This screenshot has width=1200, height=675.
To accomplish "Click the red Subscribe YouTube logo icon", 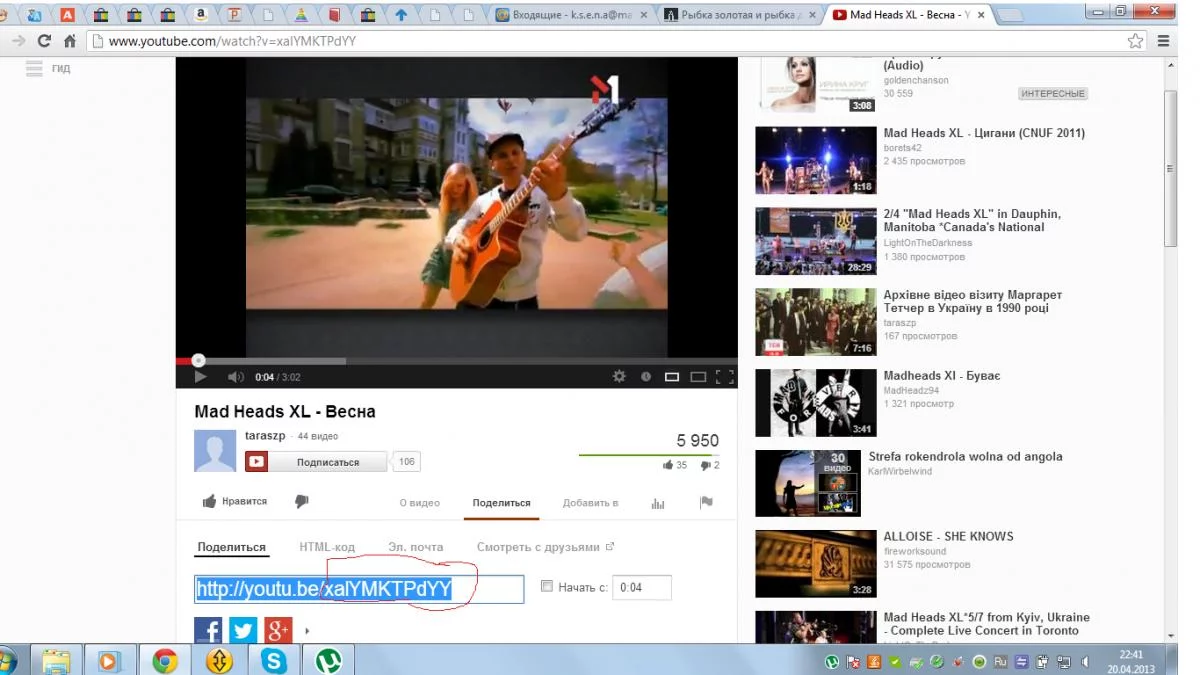I will click(x=257, y=462).
